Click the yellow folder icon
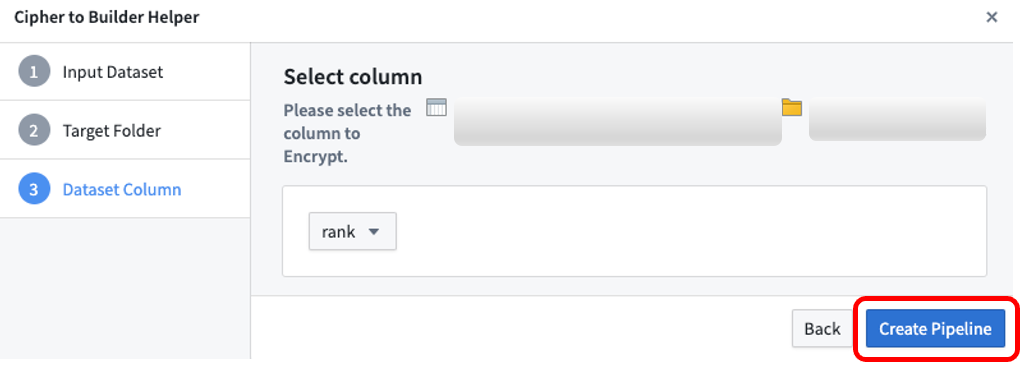The width and height of the screenshot is (1032, 374). tap(792, 107)
